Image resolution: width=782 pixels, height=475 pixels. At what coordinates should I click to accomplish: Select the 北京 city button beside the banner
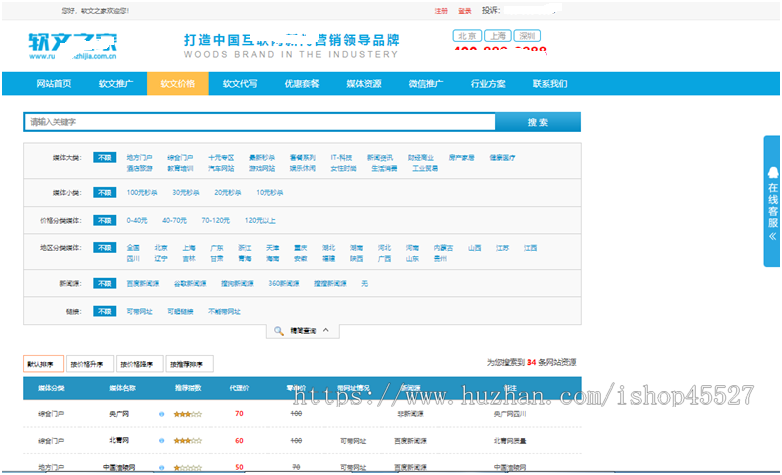click(x=467, y=36)
